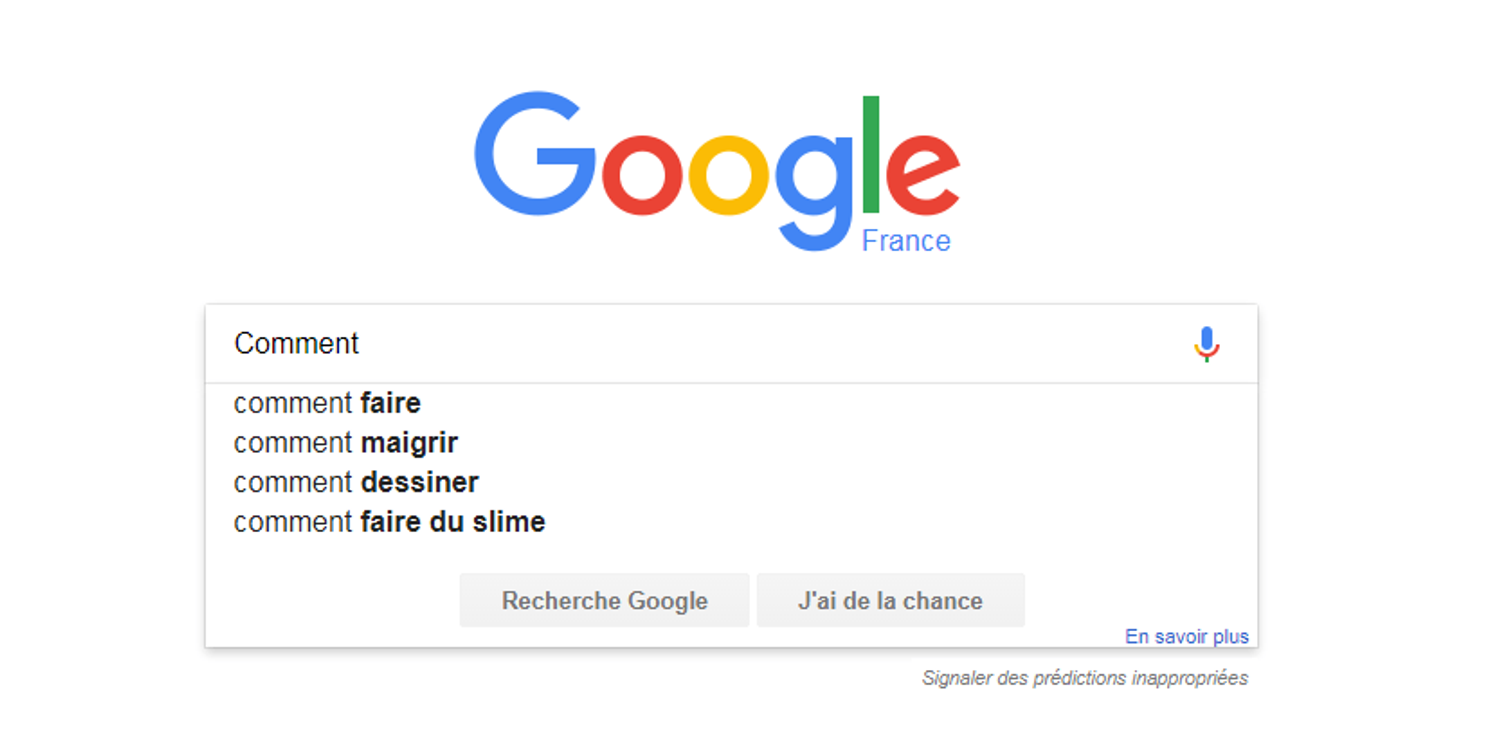This screenshot has width=1500, height=733.
Task: Click the typed word "Comment" in search box
Action: pyautogui.click(x=296, y=343)
